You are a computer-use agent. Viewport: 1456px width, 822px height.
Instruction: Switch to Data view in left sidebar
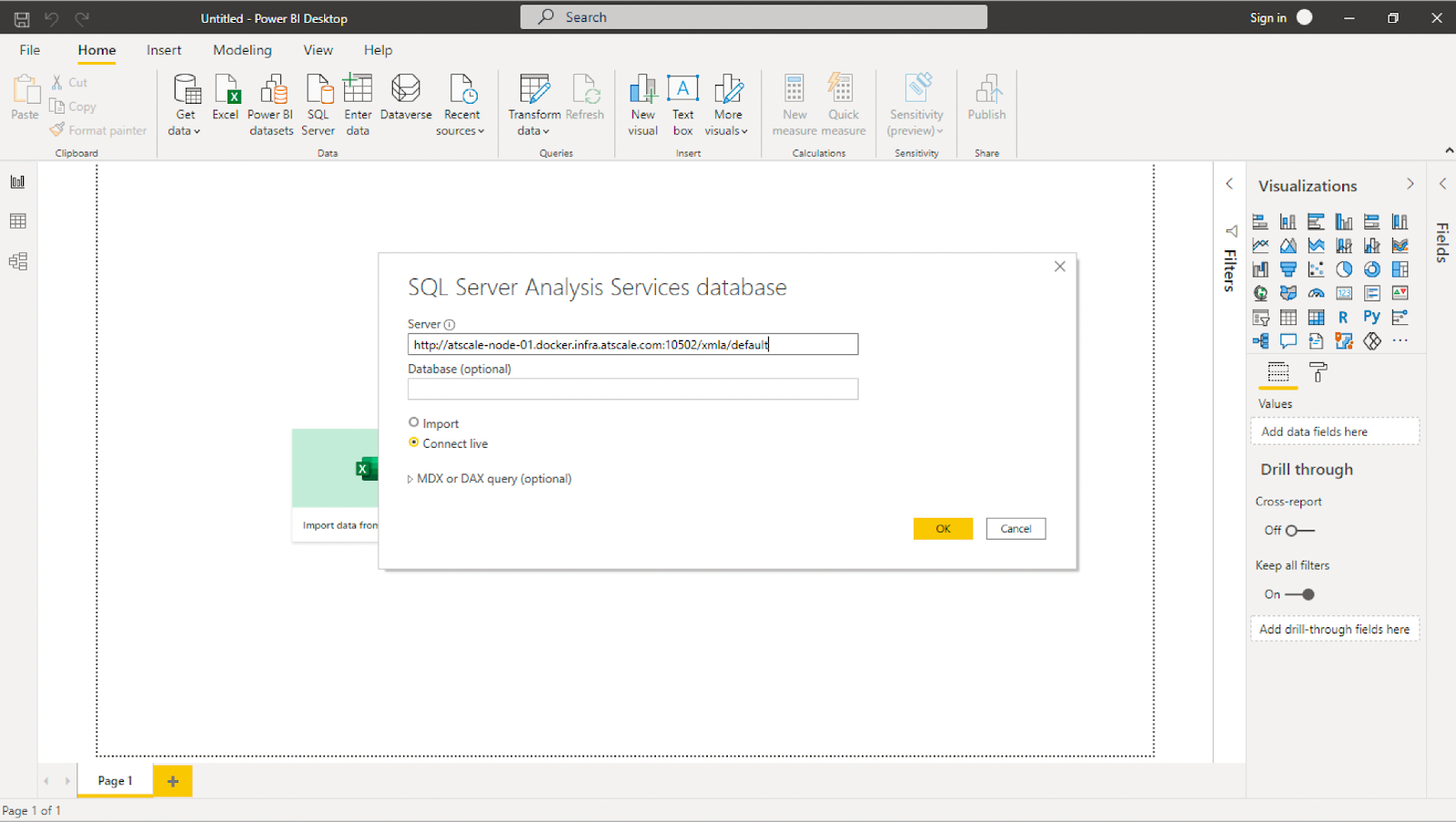click(18, 221)
